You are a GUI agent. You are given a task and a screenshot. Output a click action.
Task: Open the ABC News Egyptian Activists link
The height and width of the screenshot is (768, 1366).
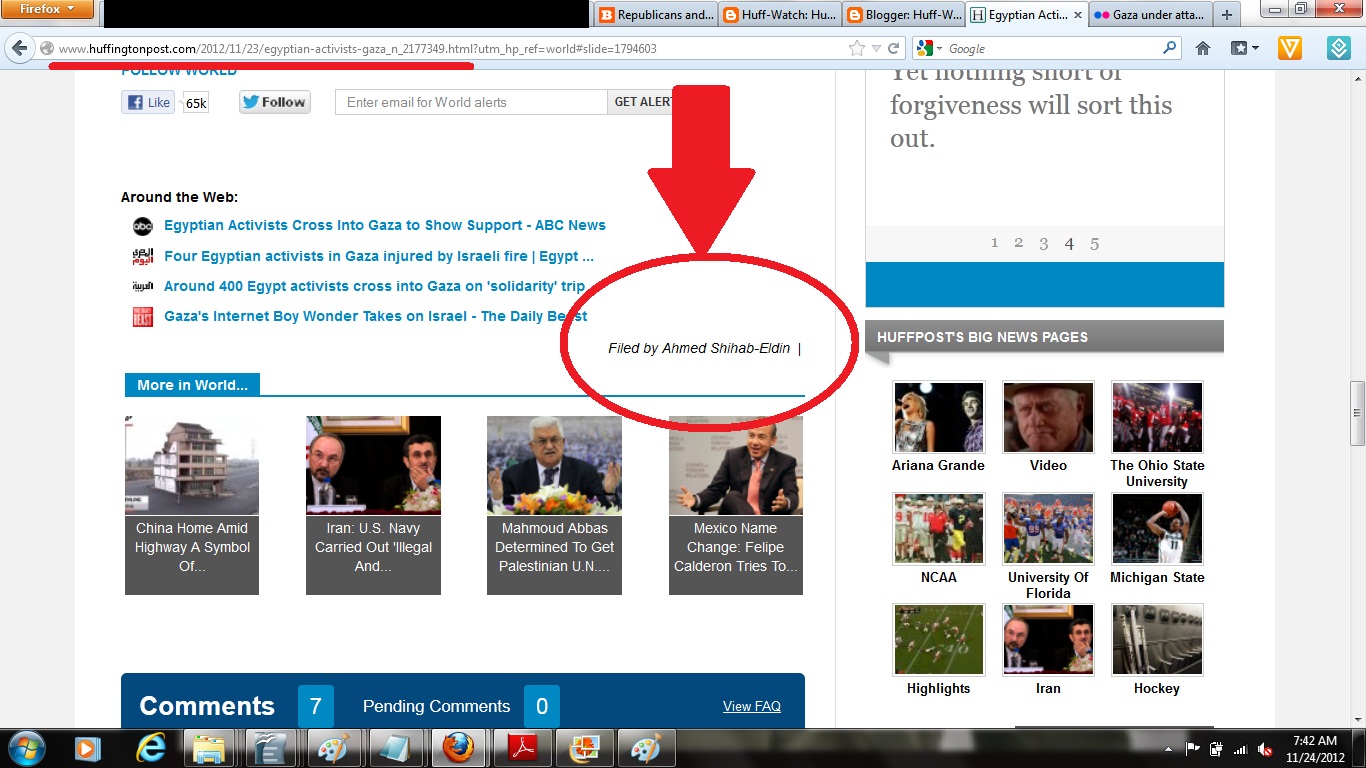(x=385, y=225)
